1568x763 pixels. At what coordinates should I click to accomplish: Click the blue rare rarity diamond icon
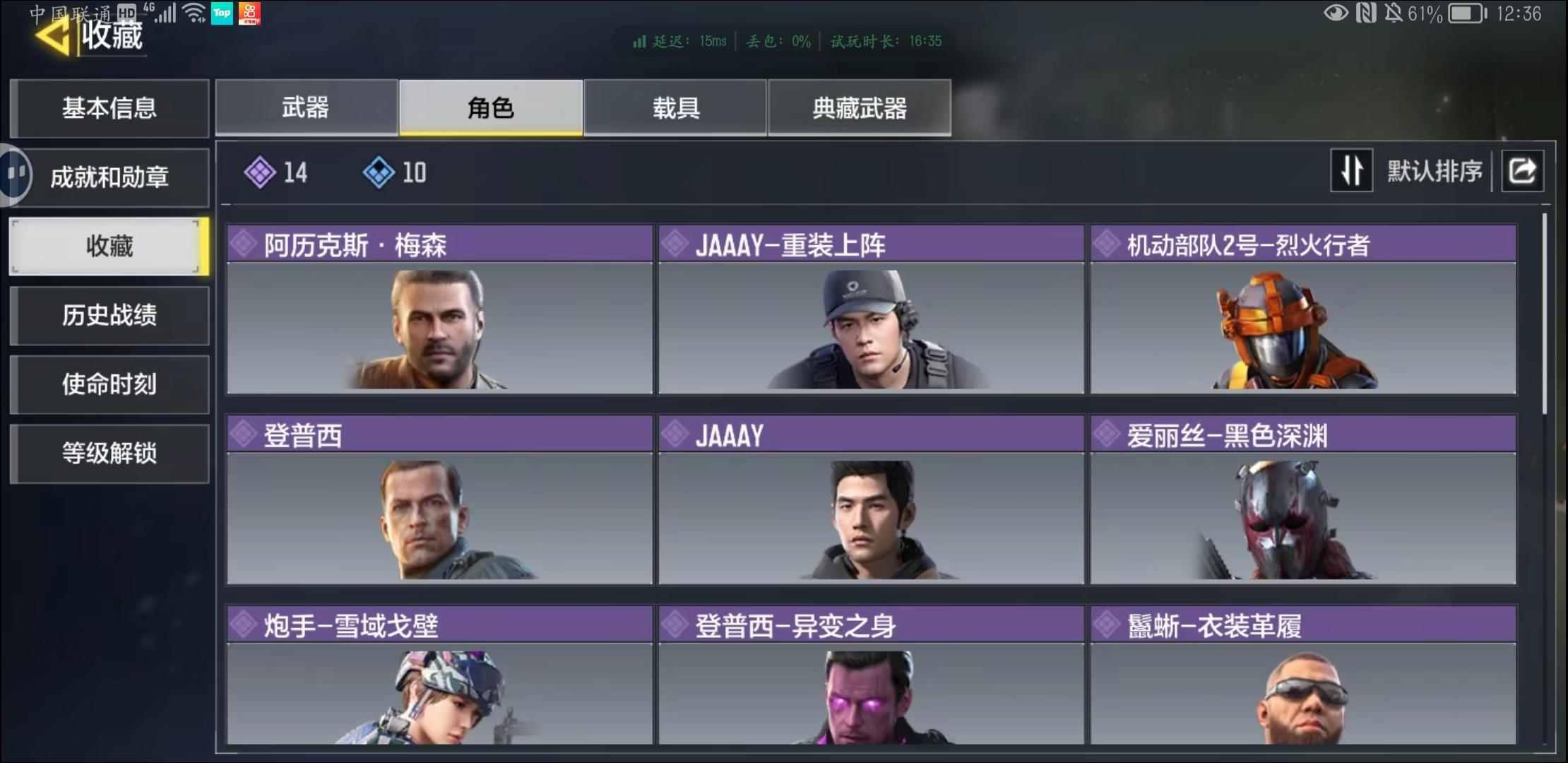point(379,172)
